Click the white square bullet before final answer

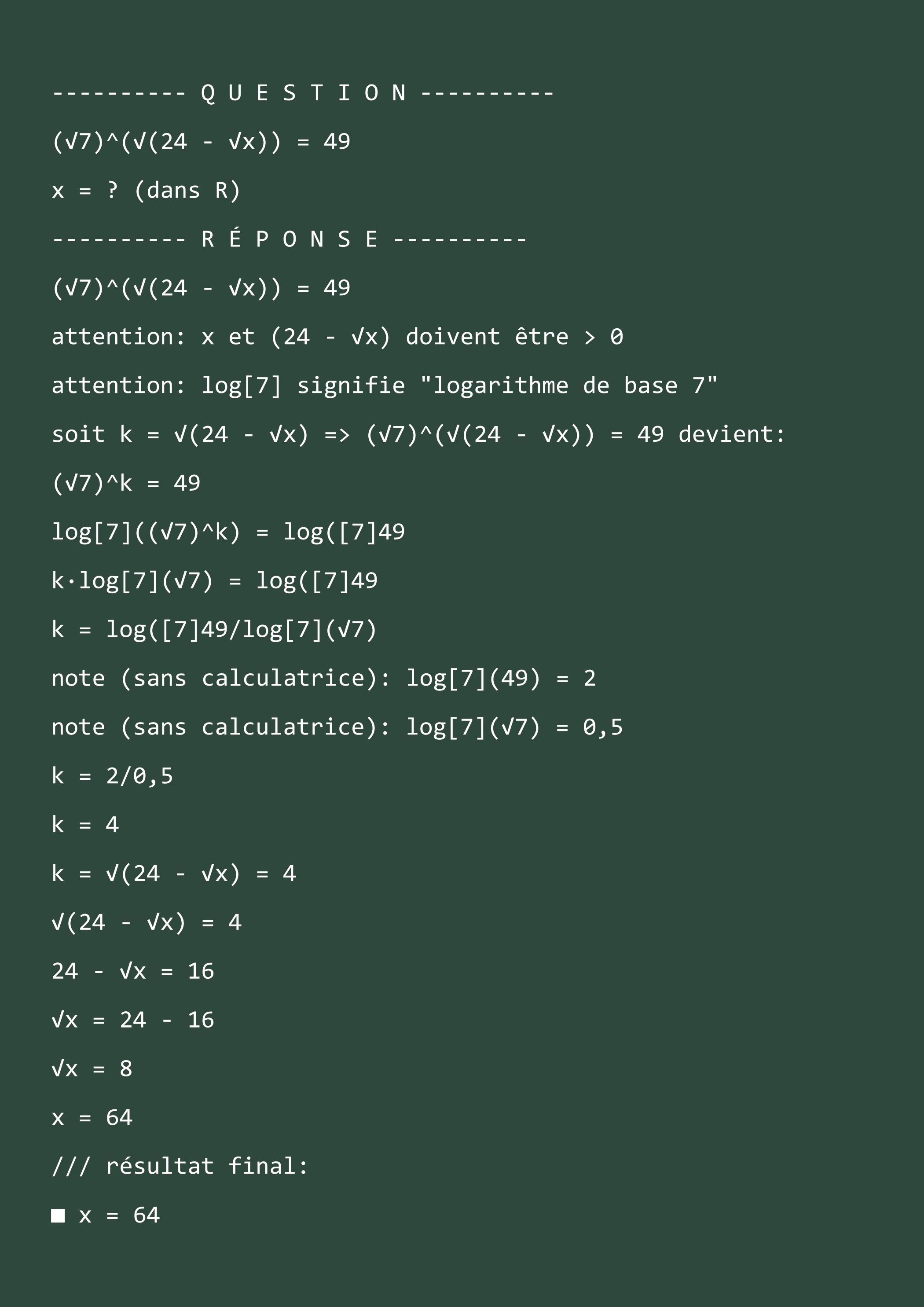coord(58,1215)
